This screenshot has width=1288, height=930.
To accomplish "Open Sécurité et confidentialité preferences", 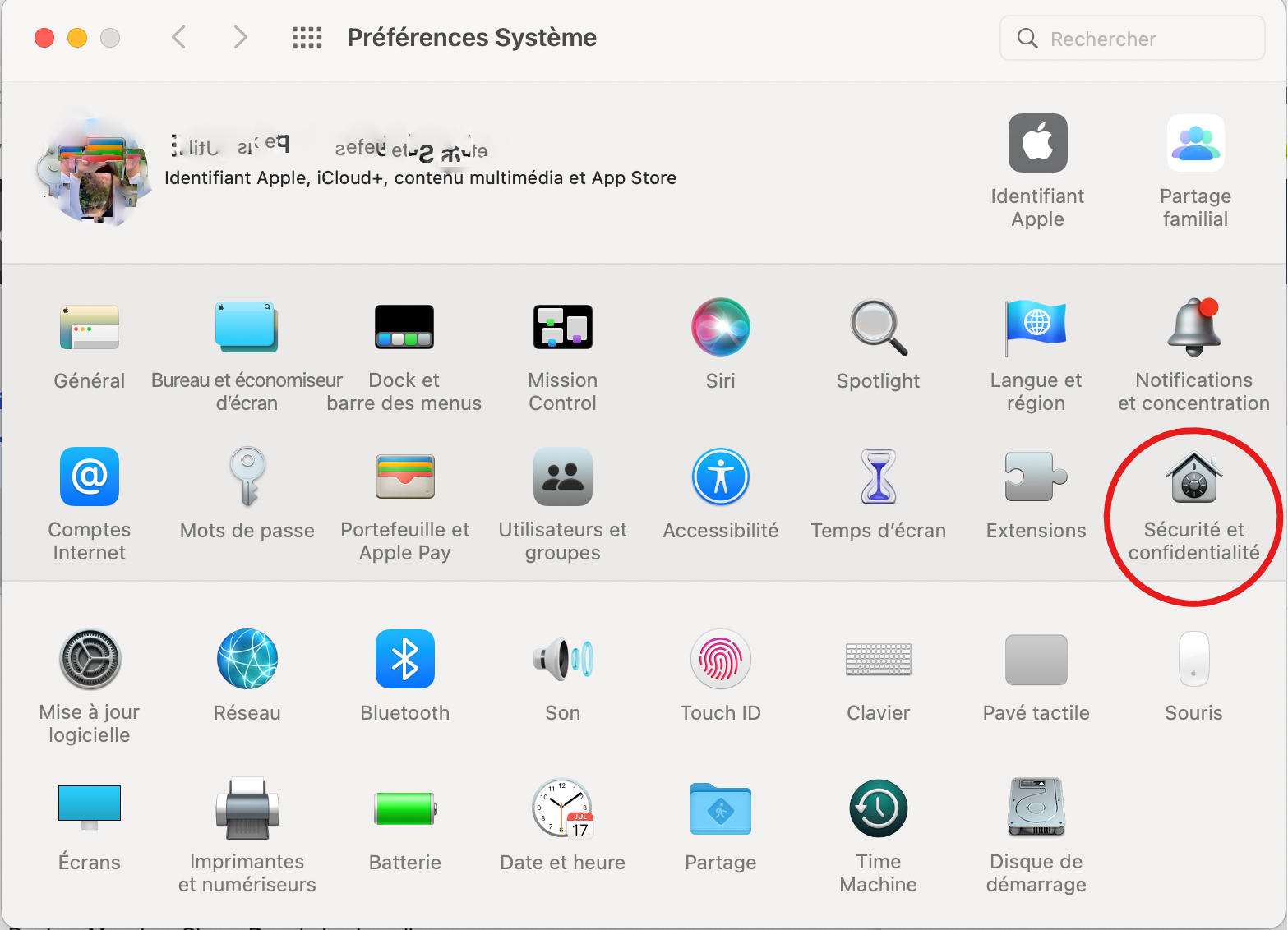I will coord(1193,478).
